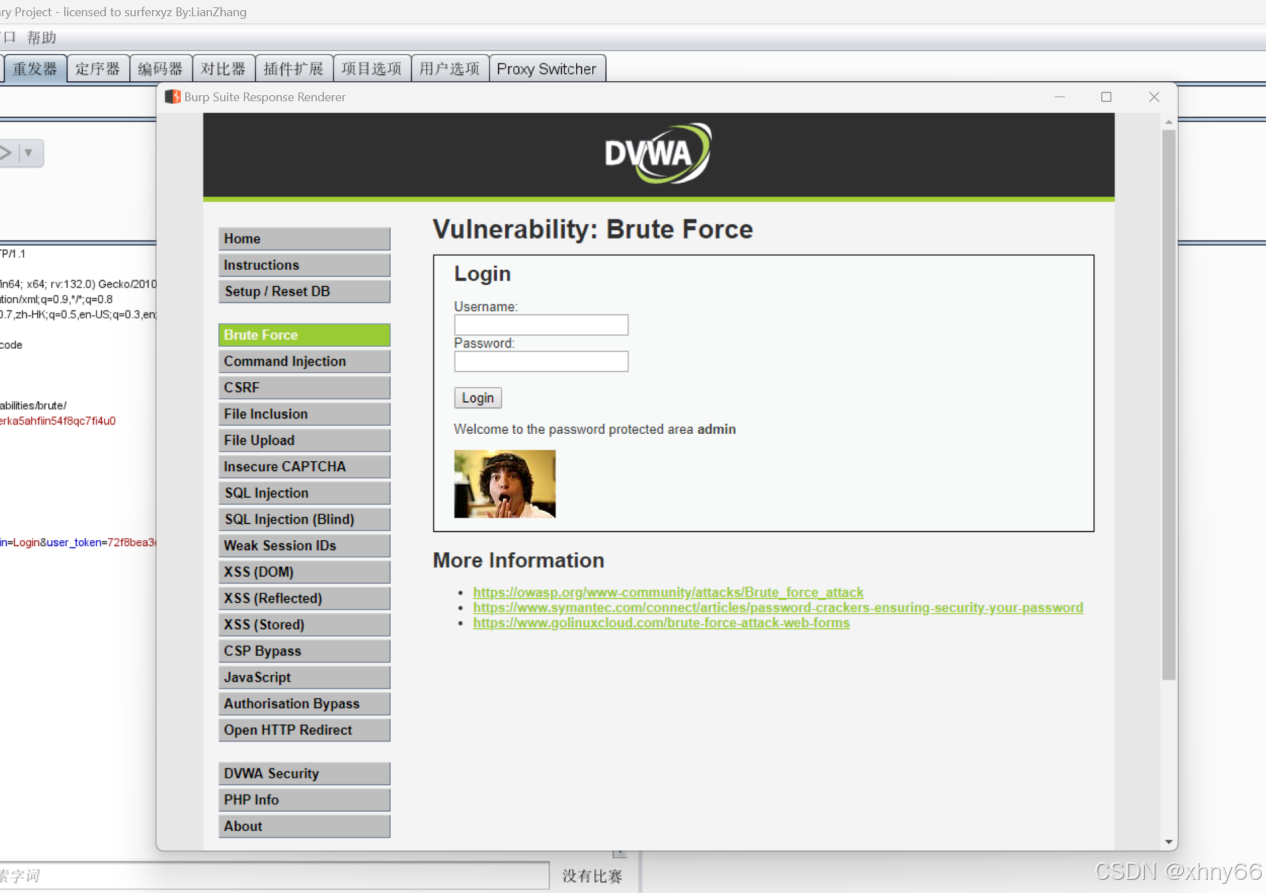1266x893 pixels.
Task: Click the Vulnerability: Brute Force heading
Action: [x=593, y=229]
